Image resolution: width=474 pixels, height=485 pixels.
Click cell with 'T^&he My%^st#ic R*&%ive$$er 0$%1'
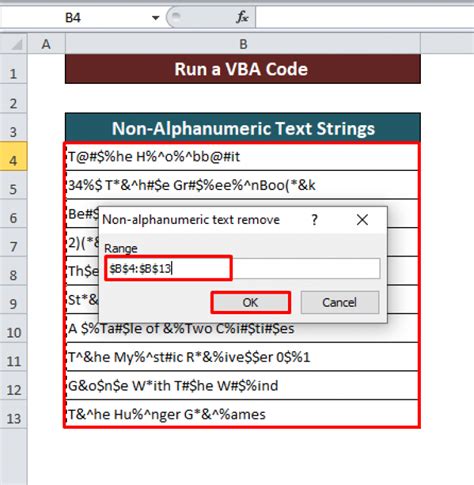pos(242,357)
